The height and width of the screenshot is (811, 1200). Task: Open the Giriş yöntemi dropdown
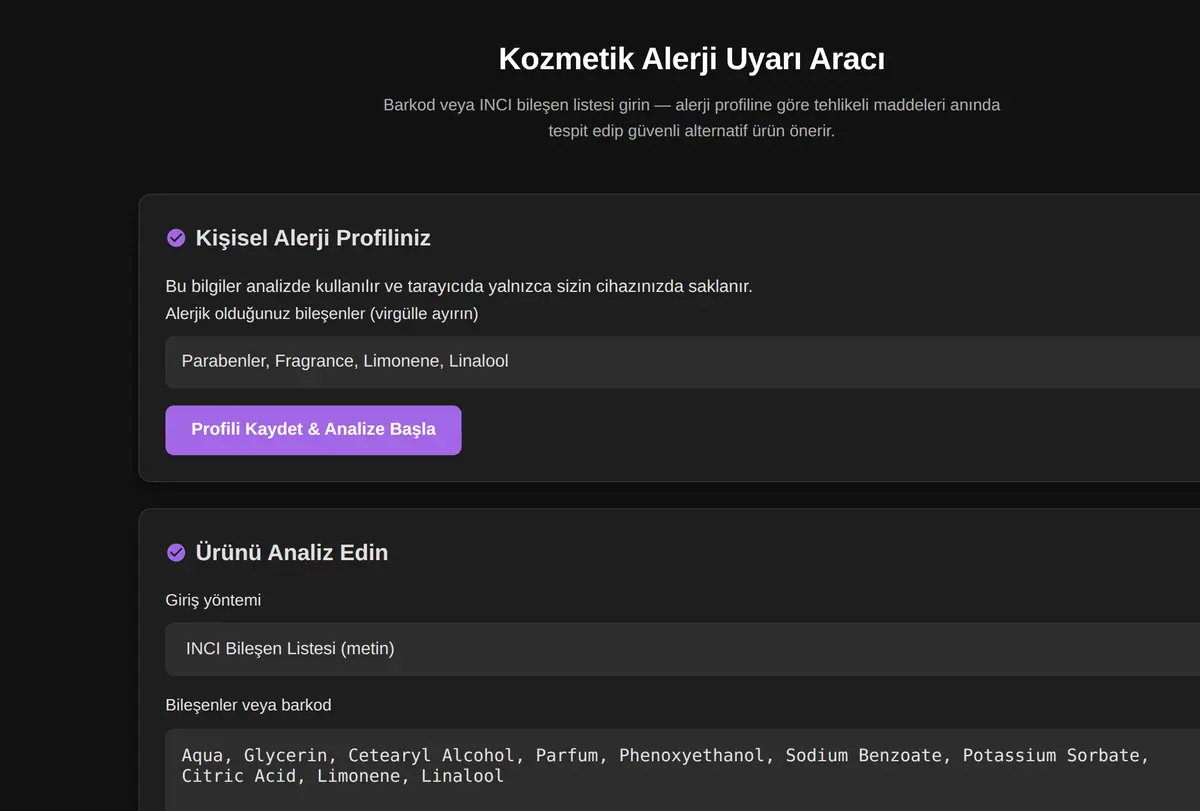pyautogui.click(x=682, y=649)
